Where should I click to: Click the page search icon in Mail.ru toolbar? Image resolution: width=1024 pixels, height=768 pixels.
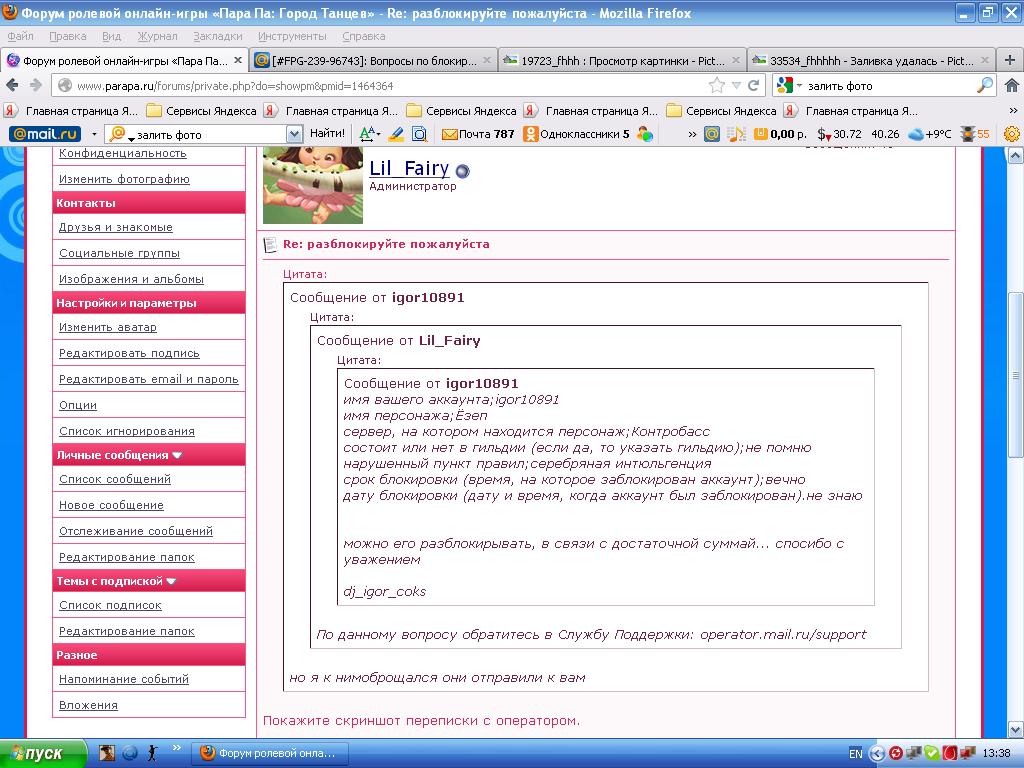click(419, 134)
